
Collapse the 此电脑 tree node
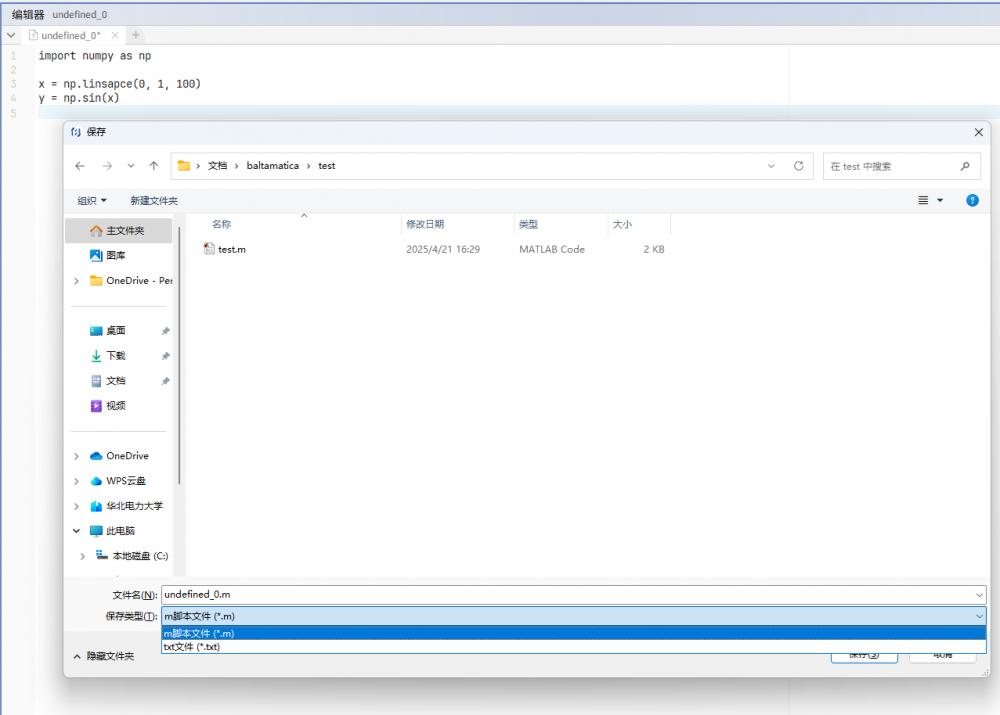78,531
